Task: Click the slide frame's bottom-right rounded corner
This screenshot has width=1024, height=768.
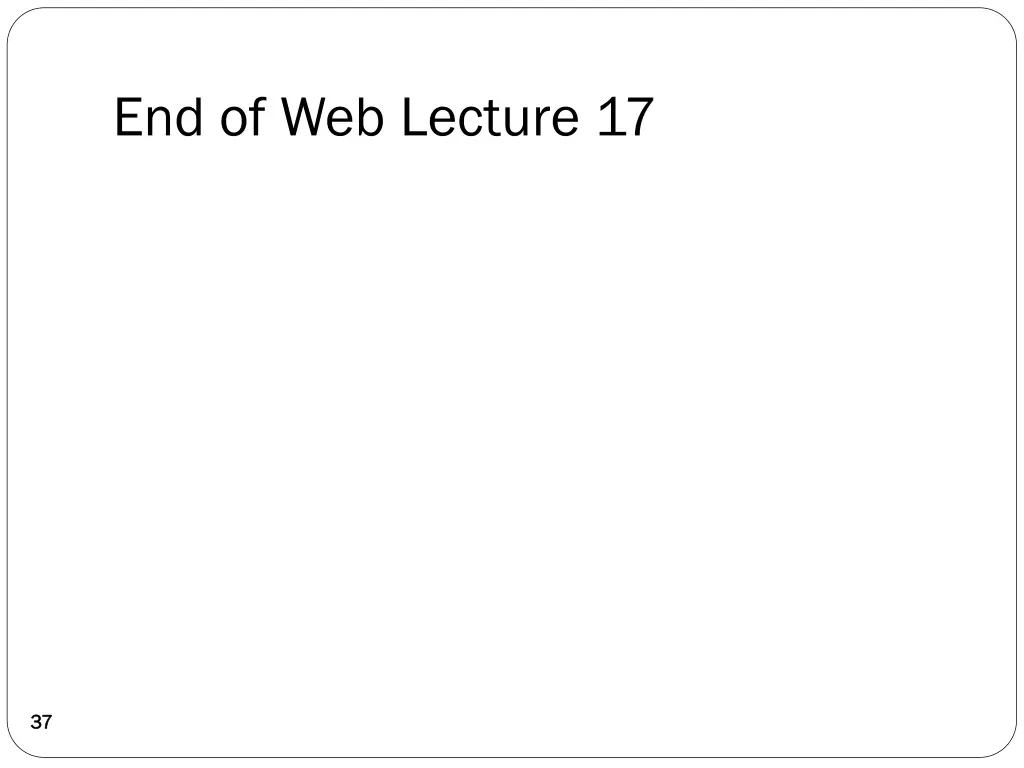Action: coord(1006,747)
